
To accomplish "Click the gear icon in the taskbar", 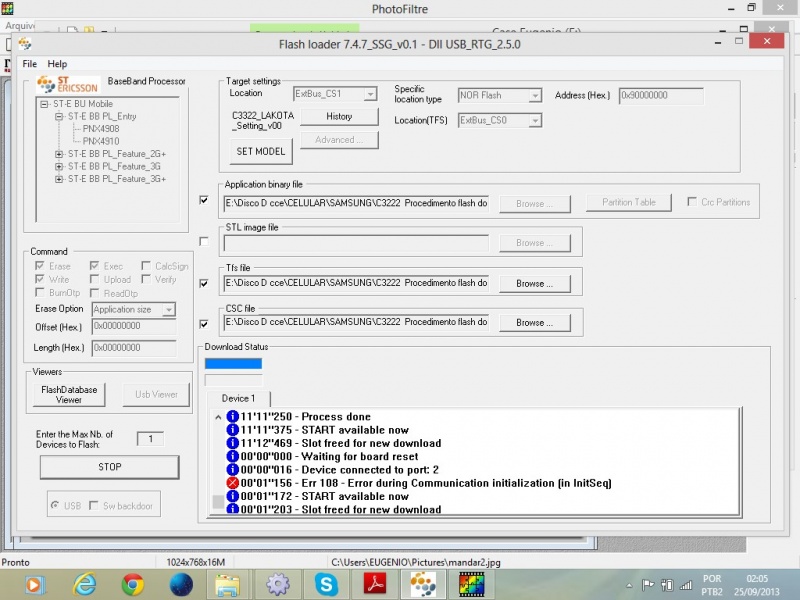I will [278, 584].
